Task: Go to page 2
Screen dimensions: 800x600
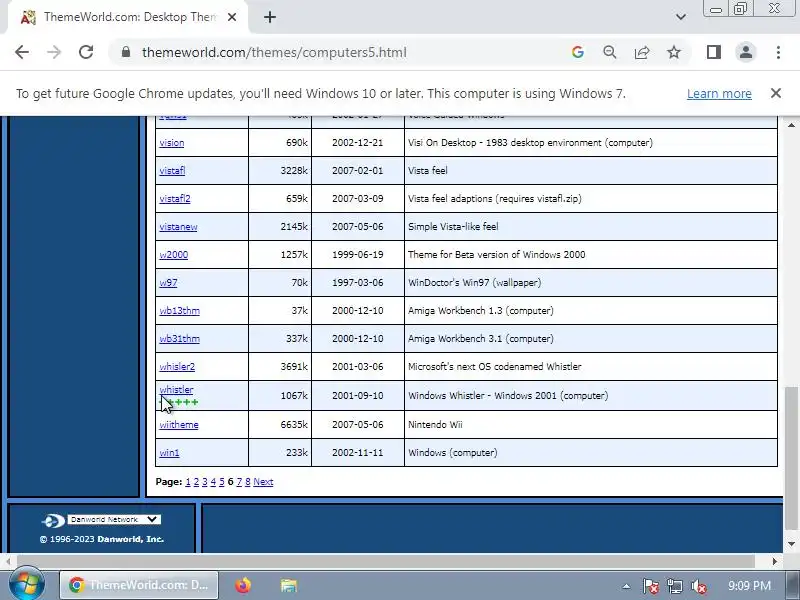Action: [196, 482]
